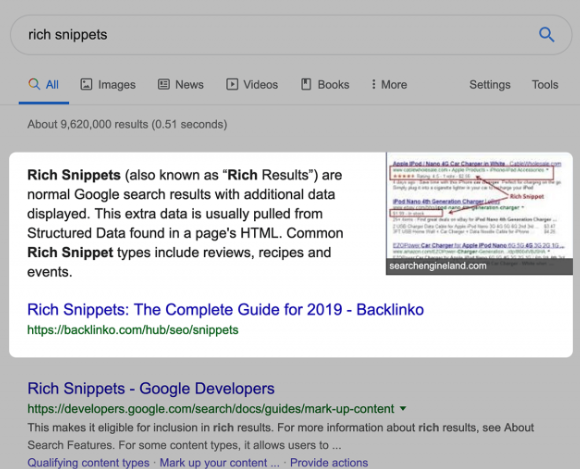Click the featured snippet paragraph about Rich Snippets
Image resolution: width=580 pixels, height=469 pixels.
tap(185, 223)
